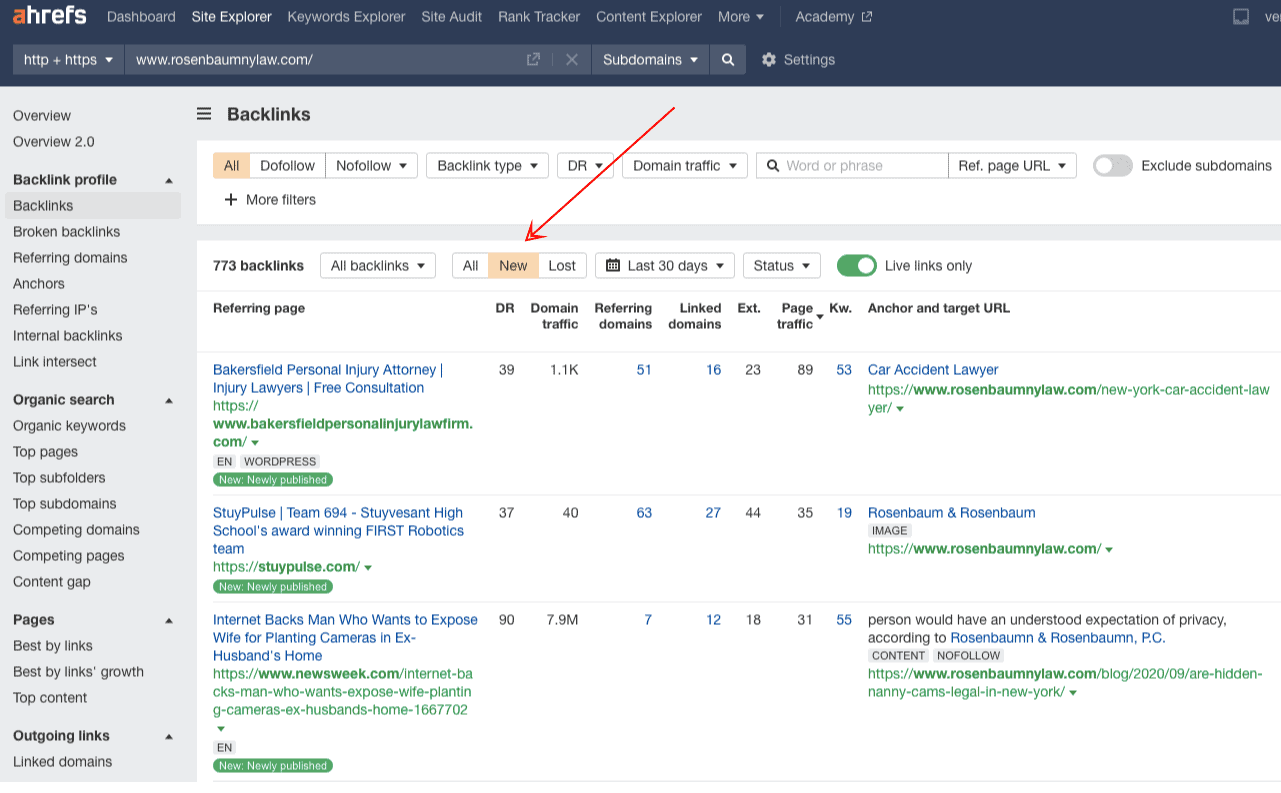Turn off Live links only switch
The width and height of the screenshot is (1281, 793).
(857, 266)
